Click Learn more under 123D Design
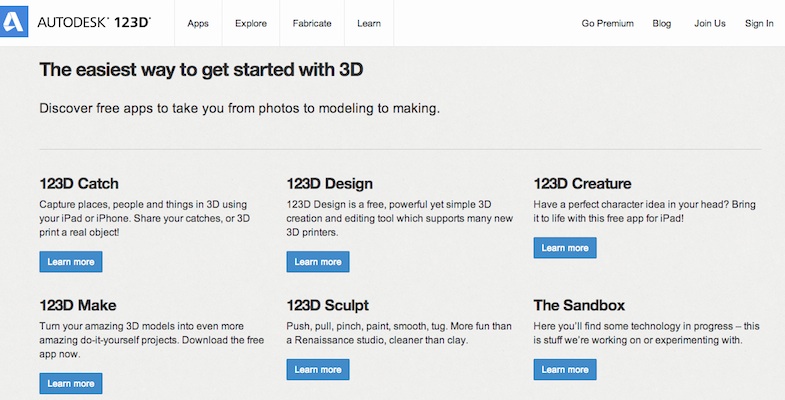Viewport: 785px width, 400px height. click(318, 262)
